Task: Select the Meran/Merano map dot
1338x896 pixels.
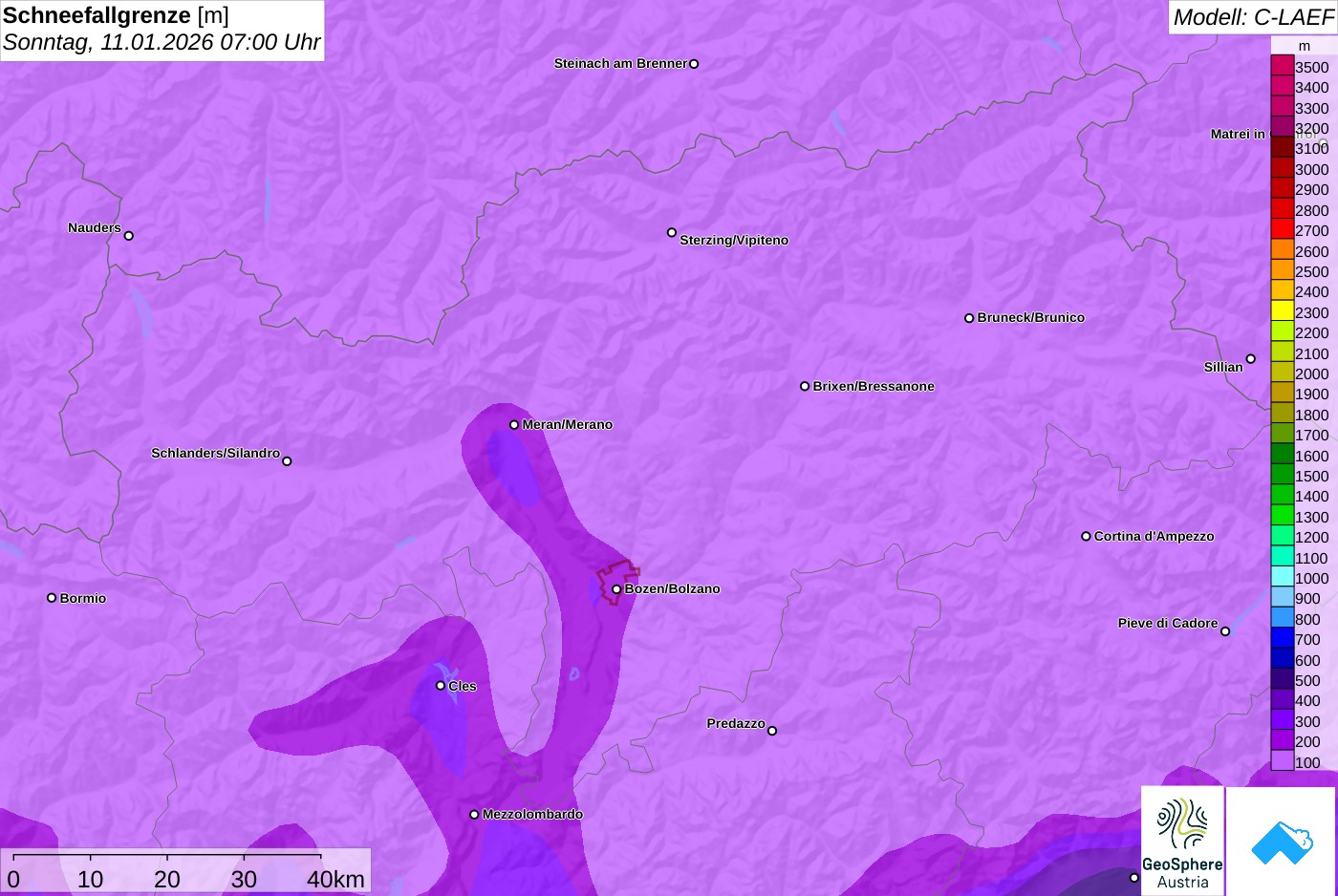Action: (x=514, y=424)
